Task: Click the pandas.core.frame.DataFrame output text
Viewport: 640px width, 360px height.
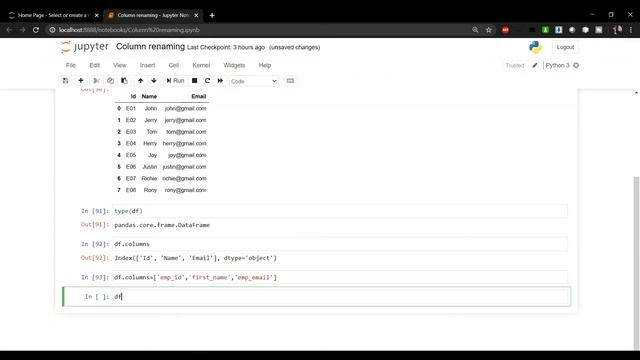Action: [162, 225]
